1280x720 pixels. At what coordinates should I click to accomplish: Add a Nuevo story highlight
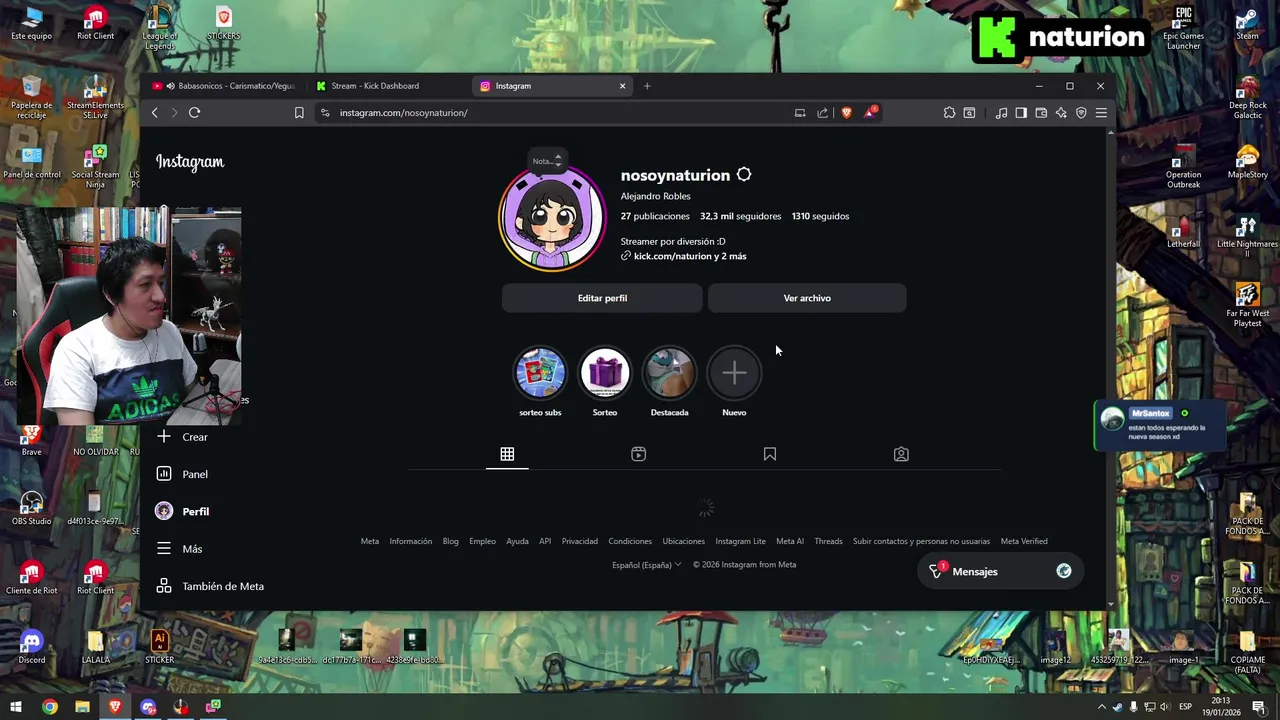[x=734, y=373]
